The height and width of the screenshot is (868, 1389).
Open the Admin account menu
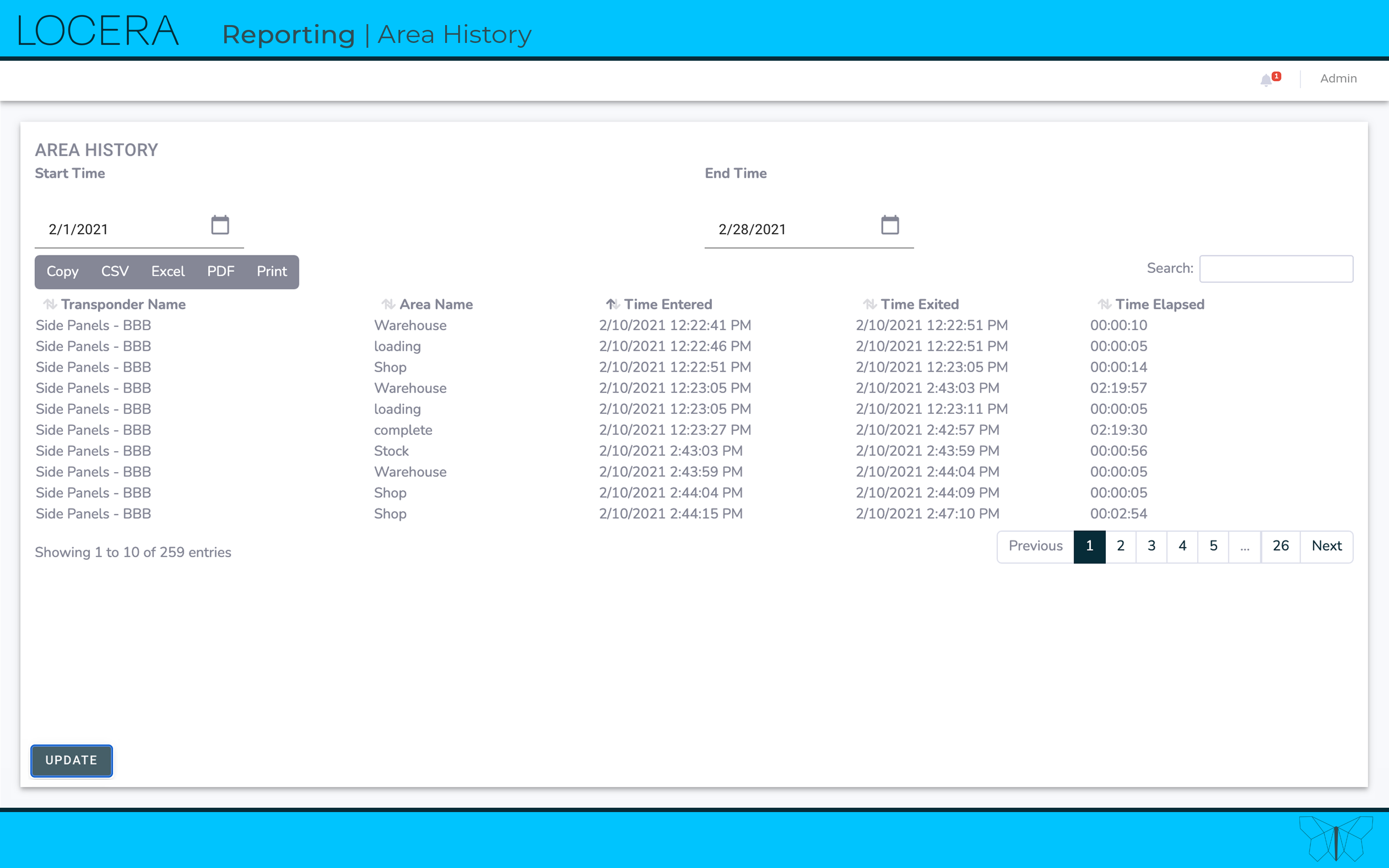[x=1338, y=79]
